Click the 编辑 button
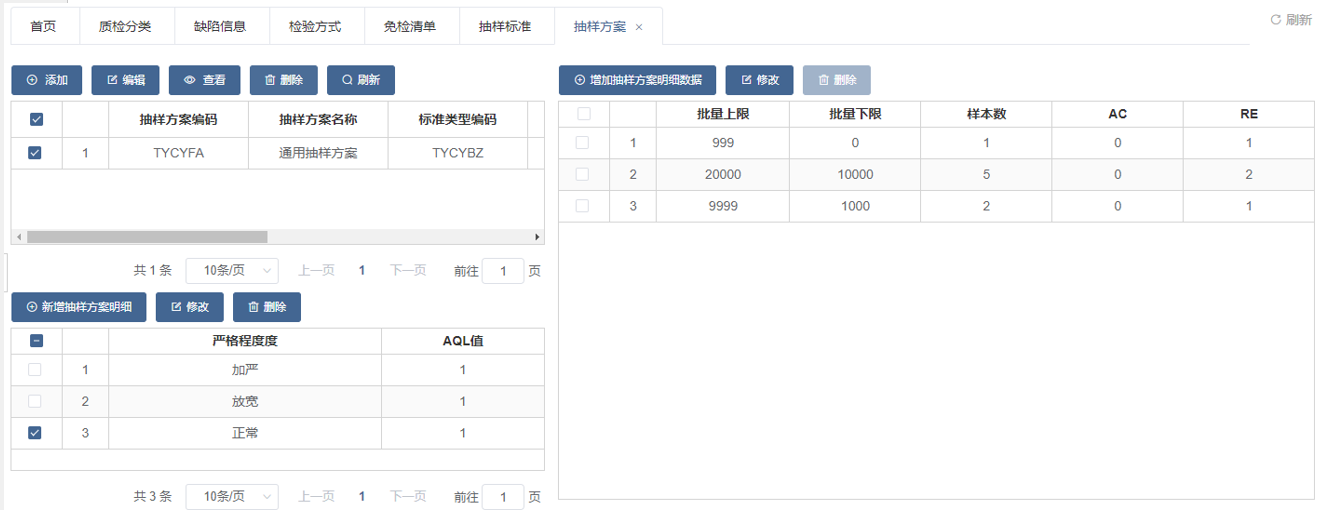 click(x=126, y=80)
